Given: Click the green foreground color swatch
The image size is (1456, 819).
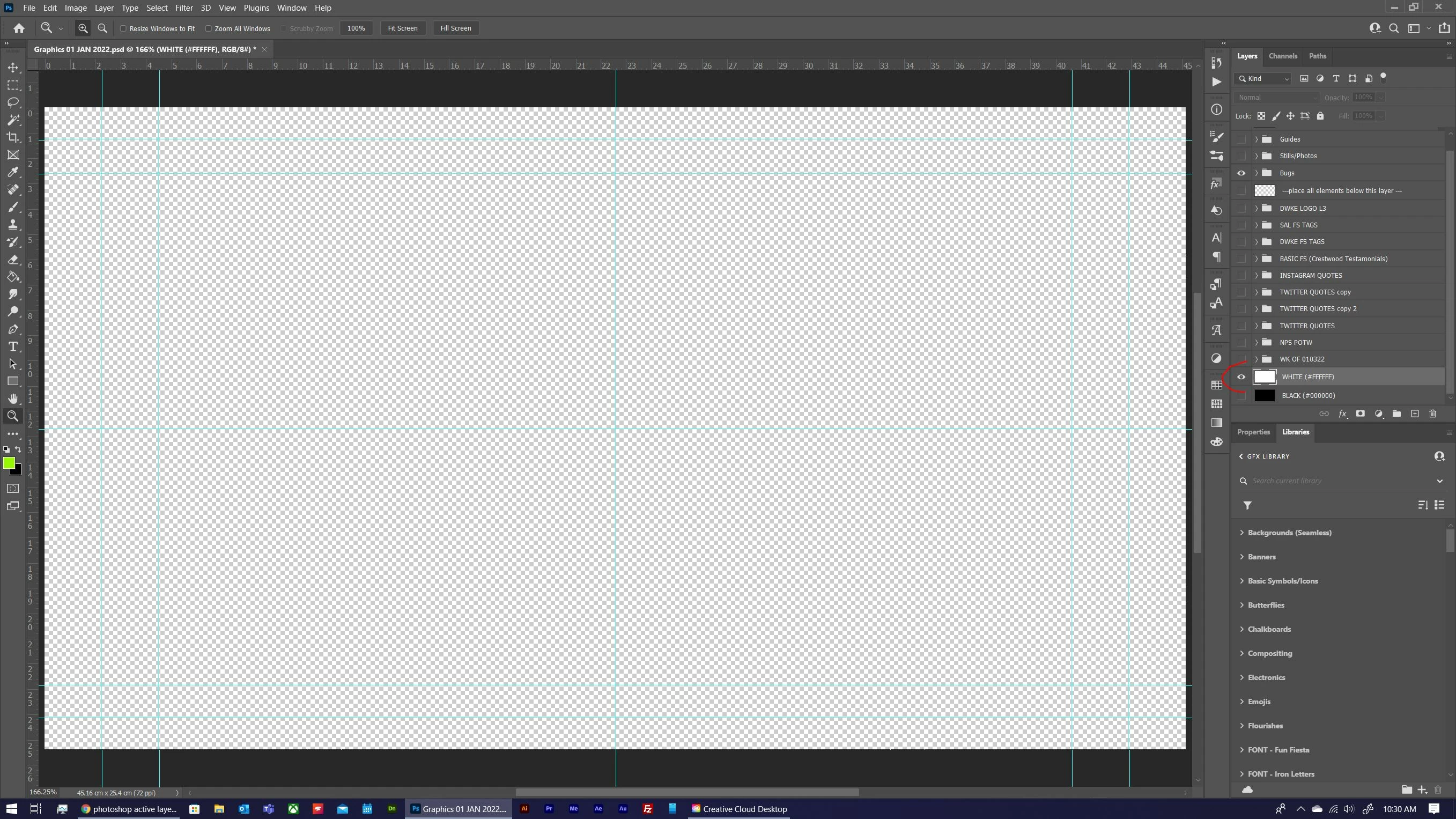Looking at the screenshot, I should [8, 463].
